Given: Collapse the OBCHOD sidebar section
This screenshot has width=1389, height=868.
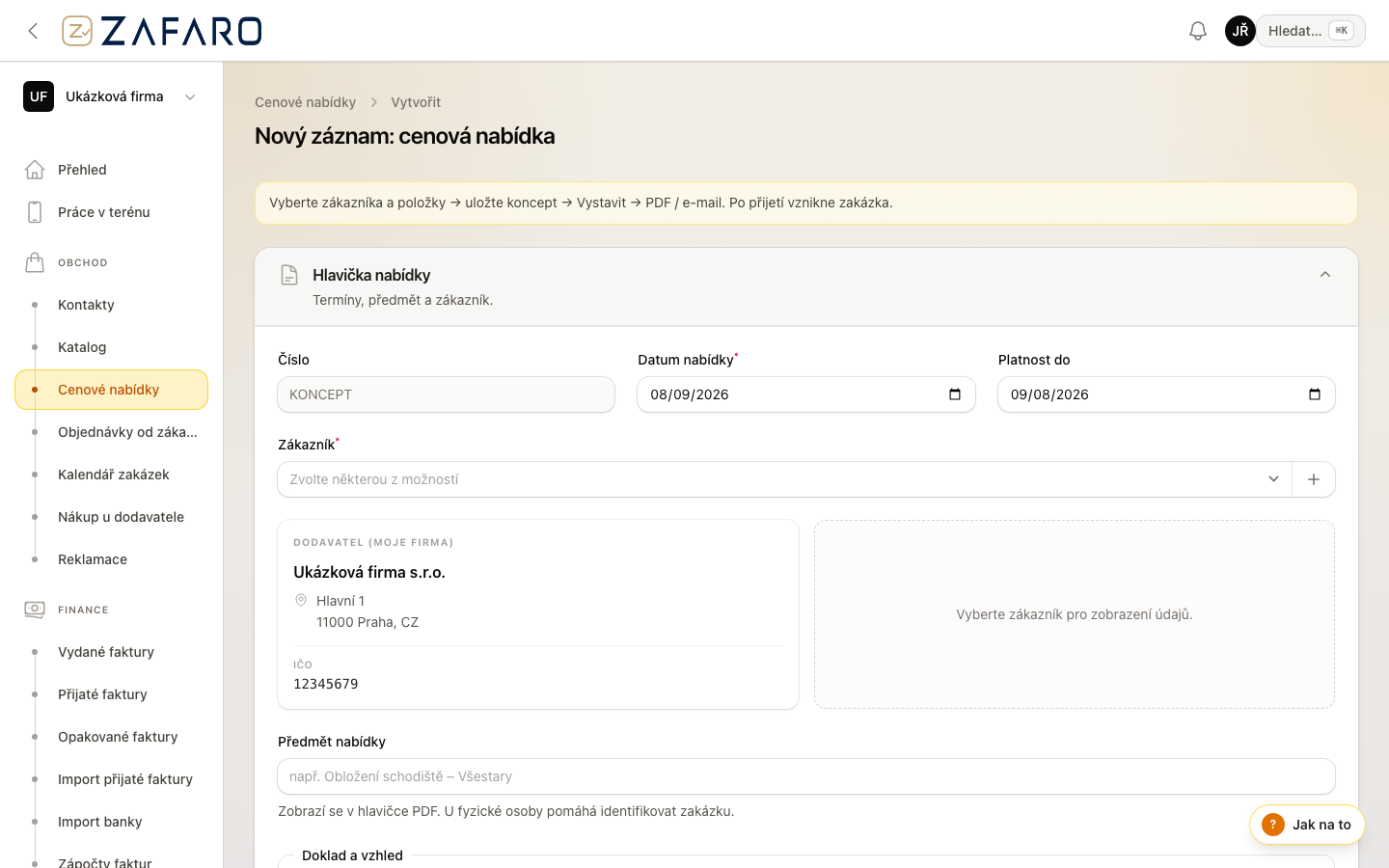Looking at the screenshot, I should (83, 262).
